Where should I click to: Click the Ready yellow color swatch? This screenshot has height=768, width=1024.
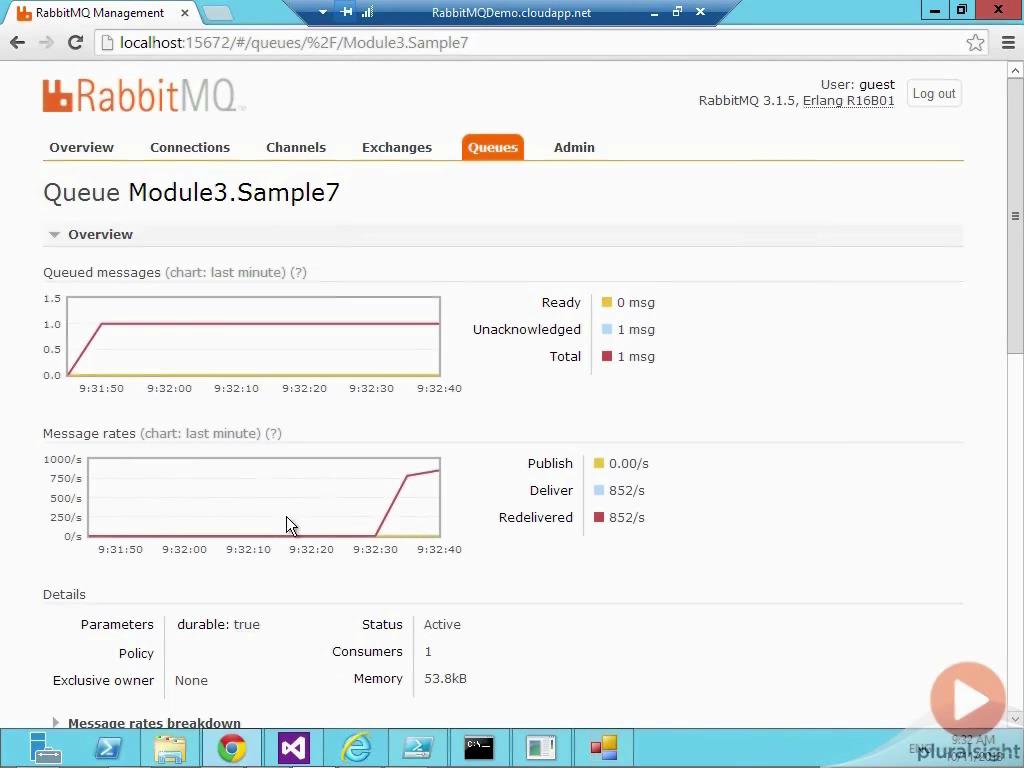(x=607, y=302)
